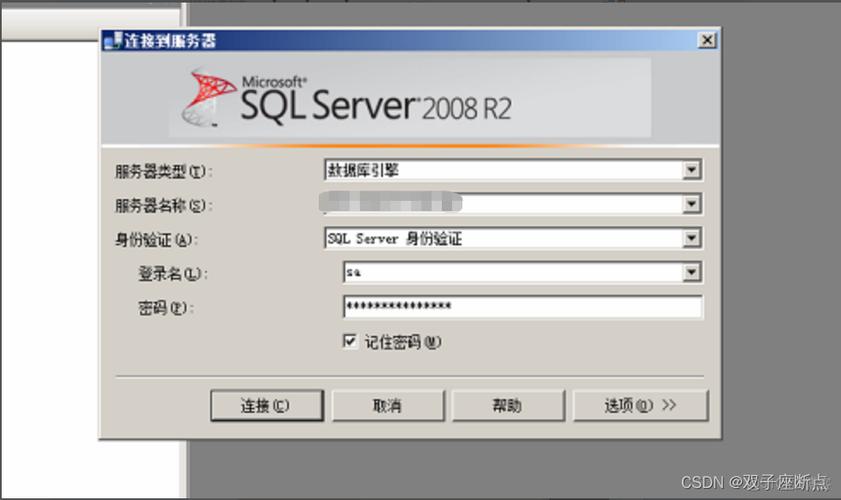841x500 pixels.
Task: Open 帮助 (Help) for this dialog
Action: point(508,406)
